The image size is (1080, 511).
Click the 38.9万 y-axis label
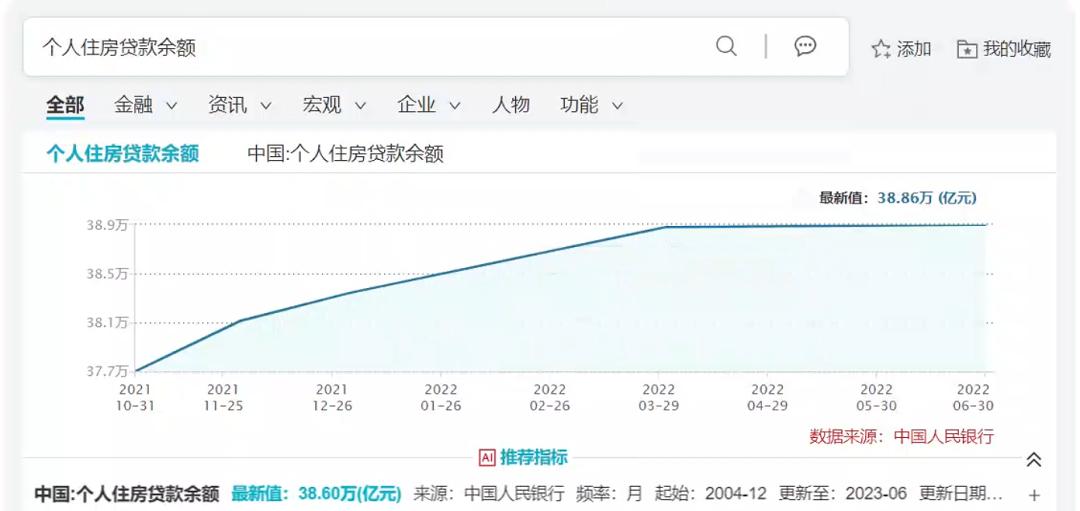click(x=107, y=225)
